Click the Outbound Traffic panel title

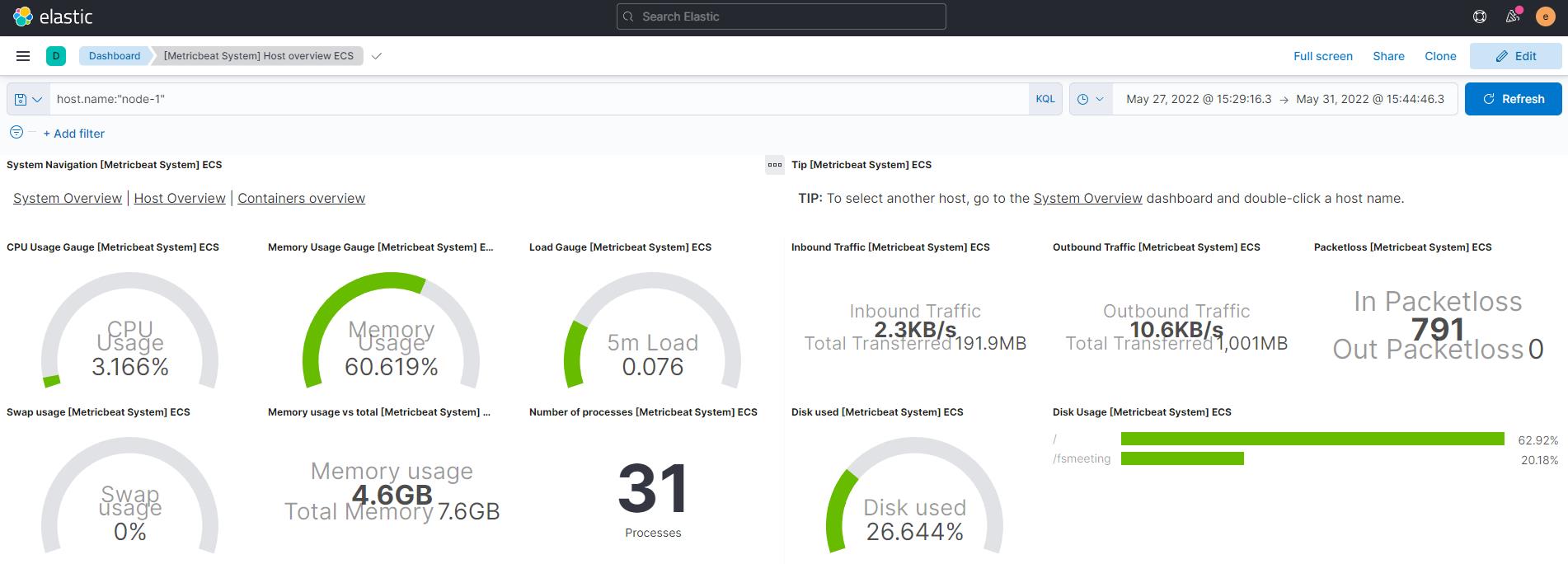(x=1157, y=247)
